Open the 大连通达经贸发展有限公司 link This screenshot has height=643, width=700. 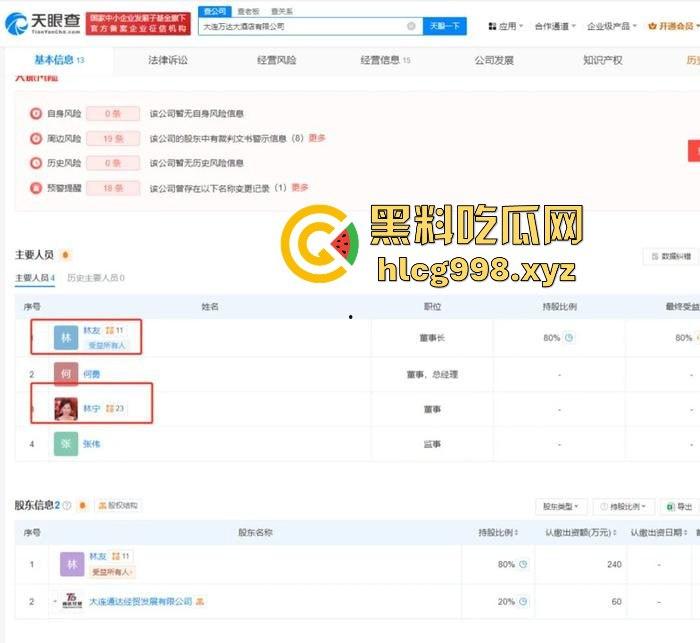141,601
